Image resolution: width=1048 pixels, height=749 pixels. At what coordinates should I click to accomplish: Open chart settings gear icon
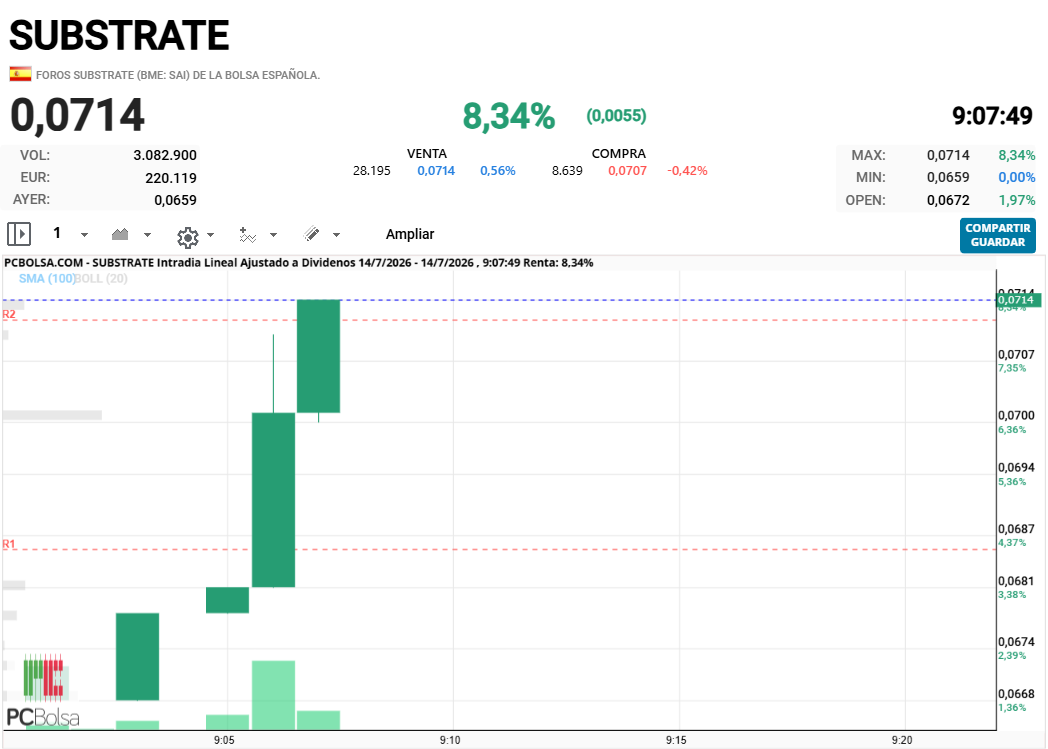(188, 237)
